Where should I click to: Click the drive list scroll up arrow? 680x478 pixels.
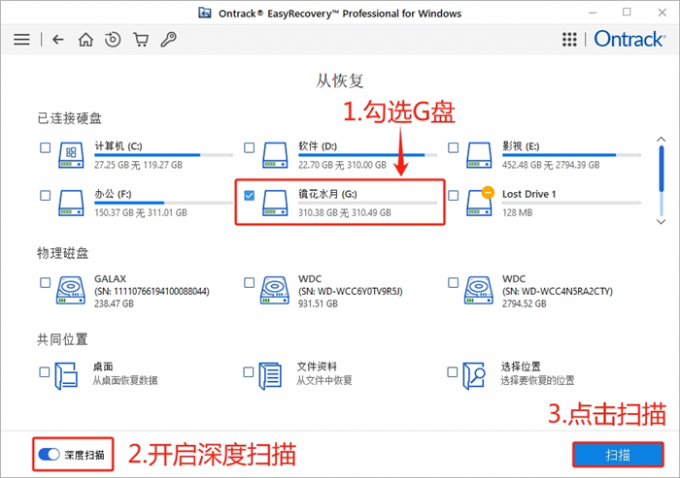(x=661, y=139)
